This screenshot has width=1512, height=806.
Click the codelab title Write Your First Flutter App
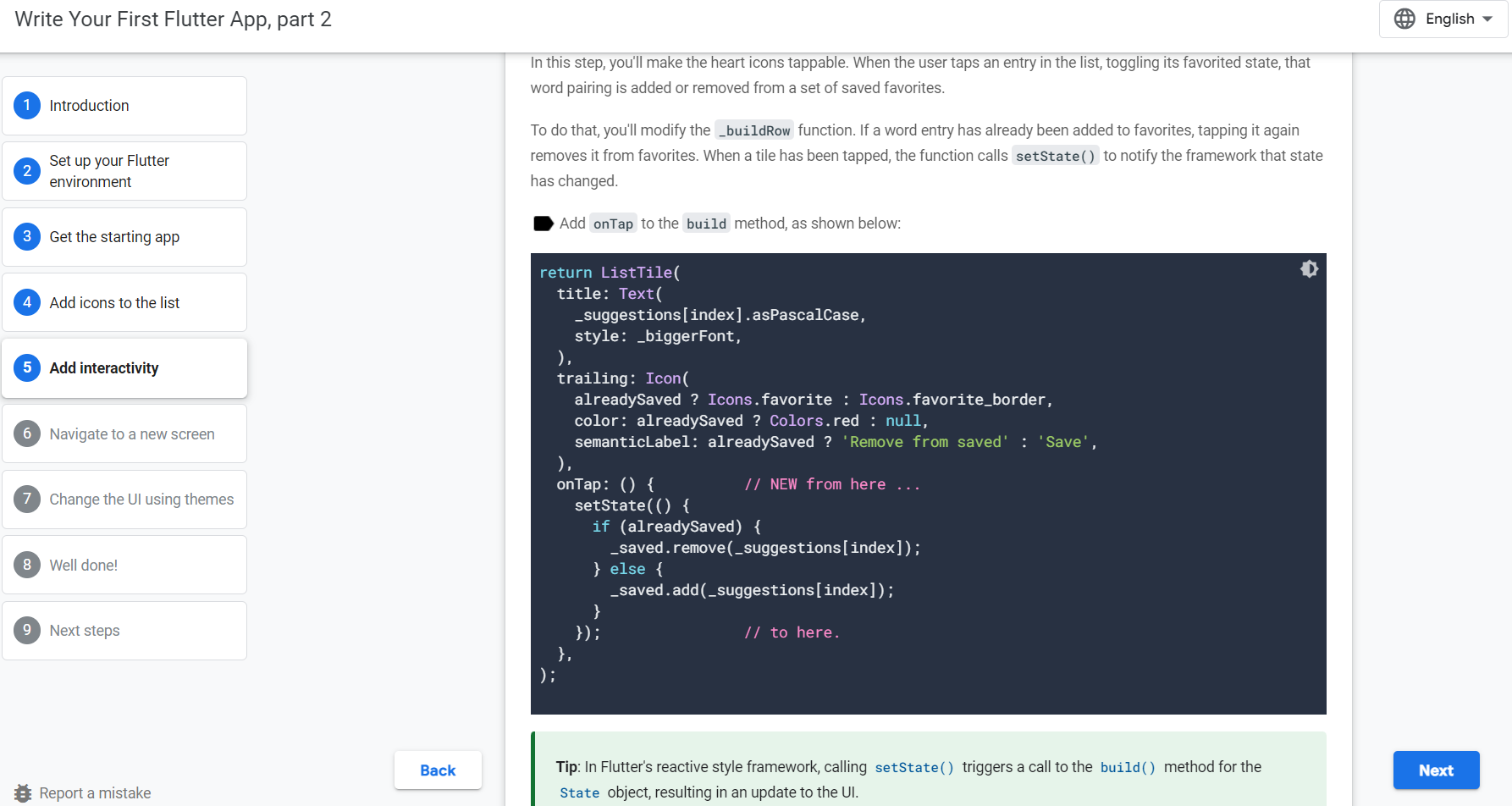pos(174,19)
